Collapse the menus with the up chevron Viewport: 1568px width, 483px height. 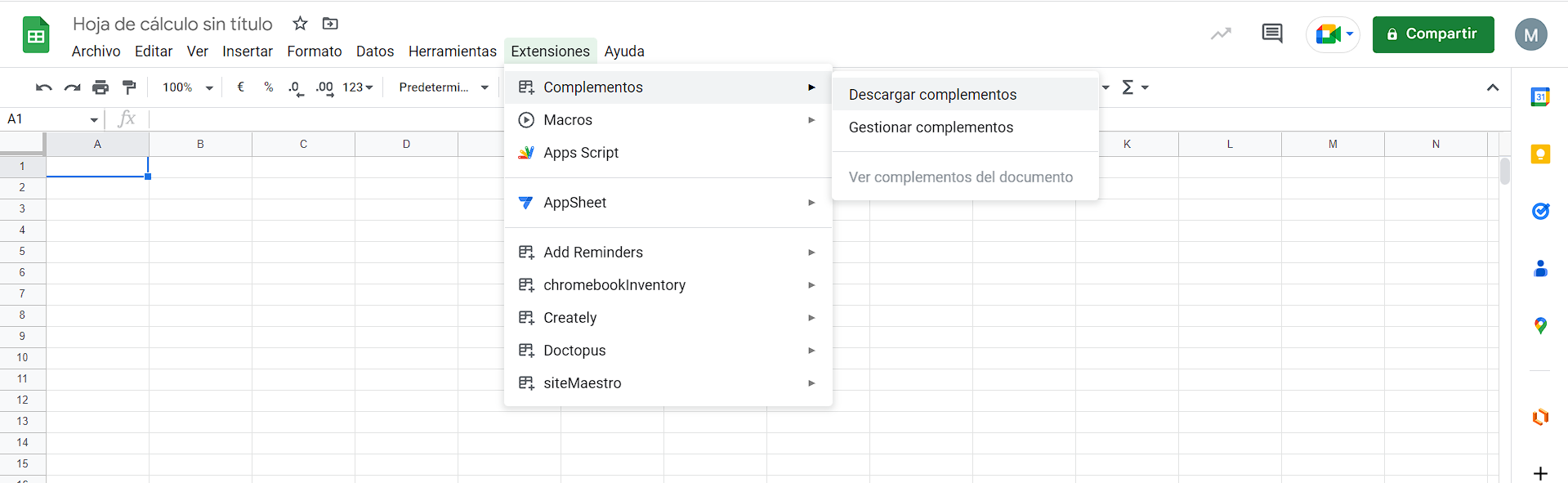point(1493,87)
